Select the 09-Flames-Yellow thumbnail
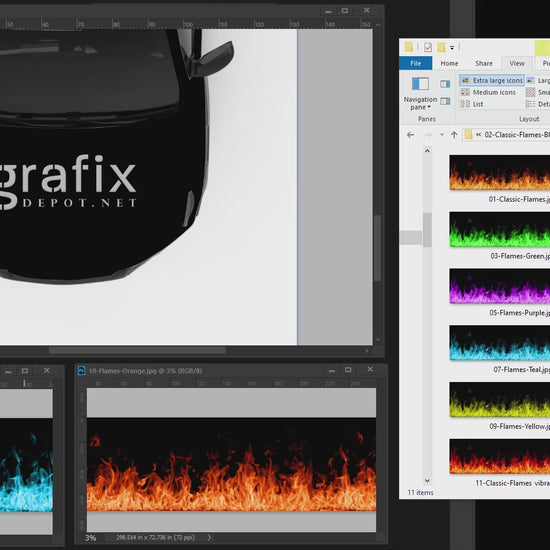 pos(499,400)
